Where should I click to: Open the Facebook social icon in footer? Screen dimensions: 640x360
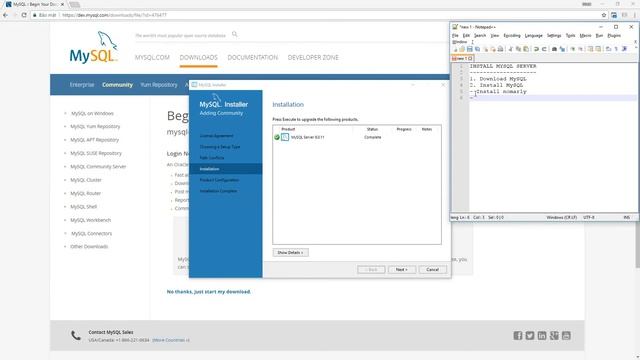point(518,336)
